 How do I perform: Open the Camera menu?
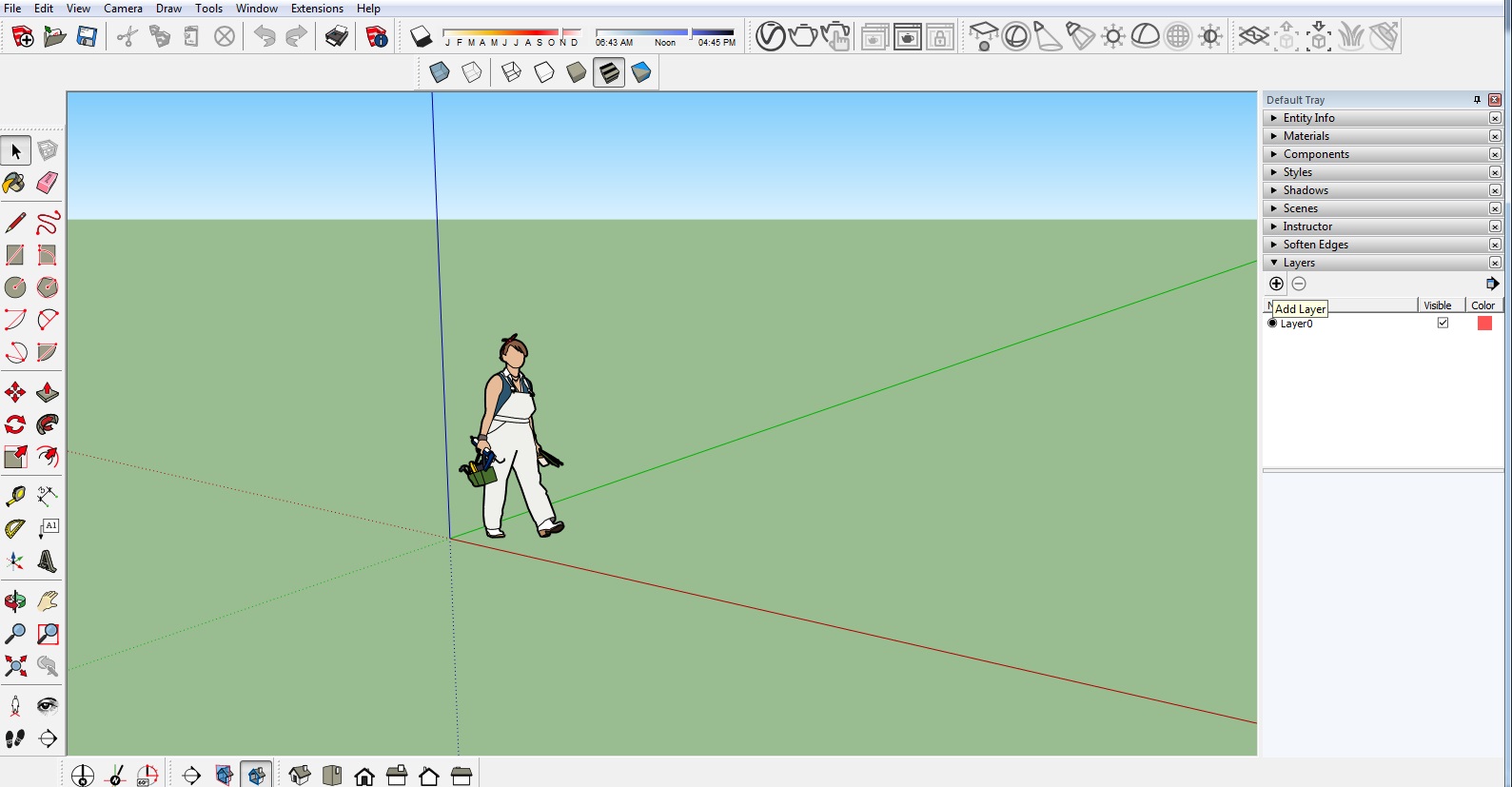tap(123, 9)
